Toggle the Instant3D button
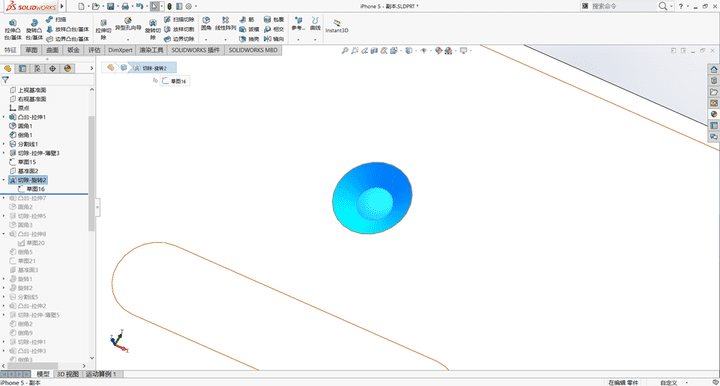This screenshot has height=386, width=720. click(337, 26)
